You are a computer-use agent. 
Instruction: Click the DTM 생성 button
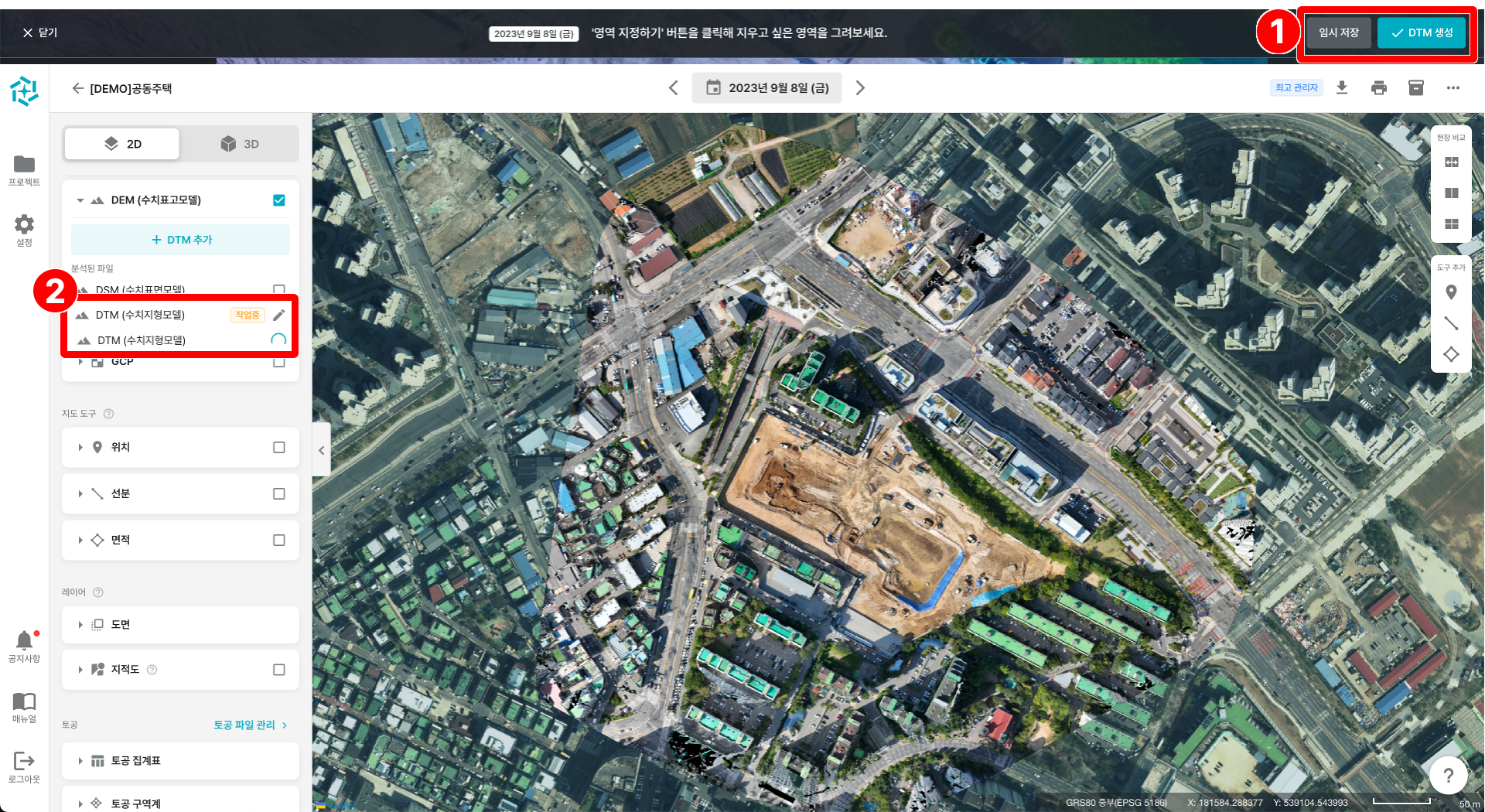click(x=1422, y=32)
